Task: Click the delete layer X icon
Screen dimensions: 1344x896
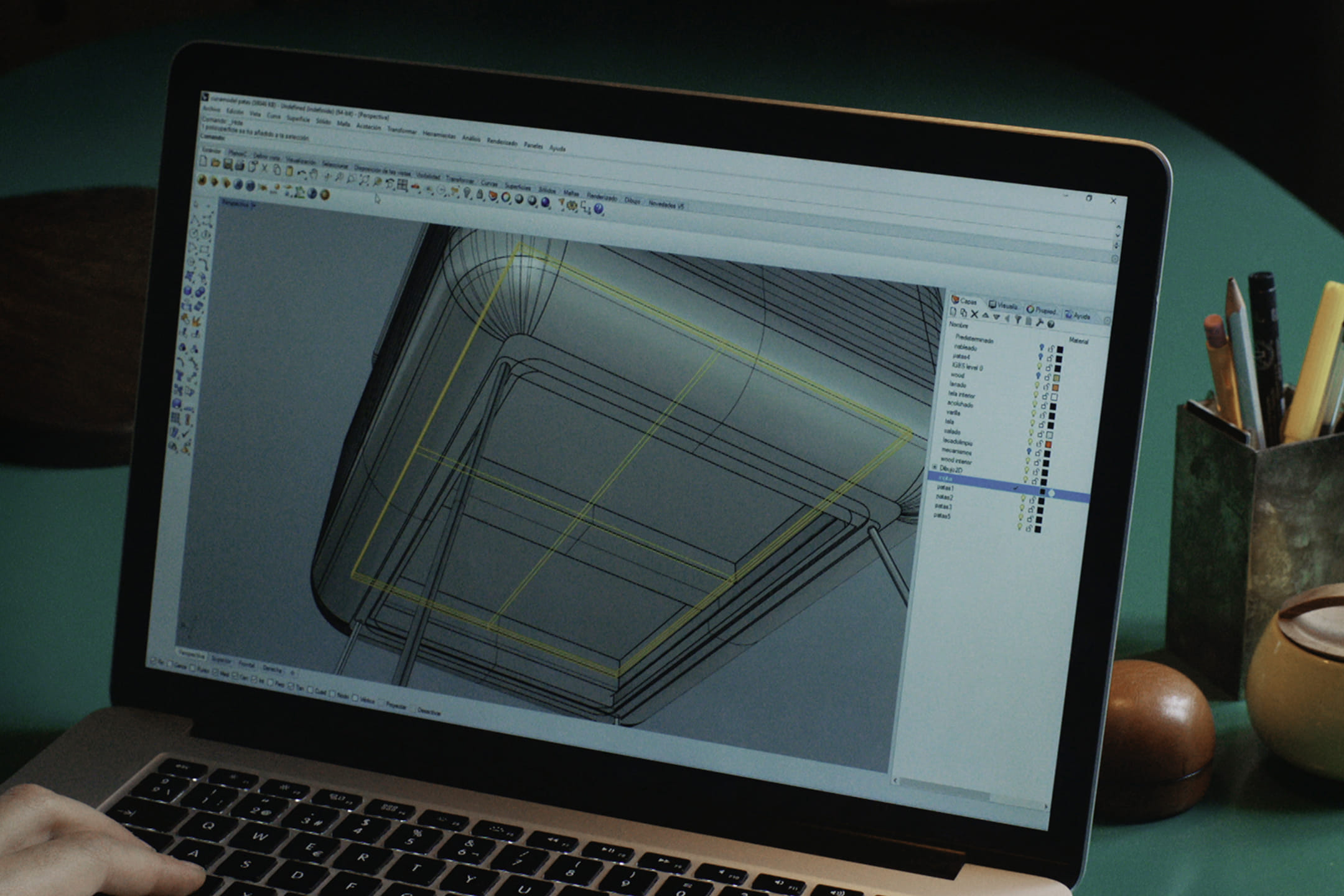Action: pyautogui.click(x=974, y=315)
